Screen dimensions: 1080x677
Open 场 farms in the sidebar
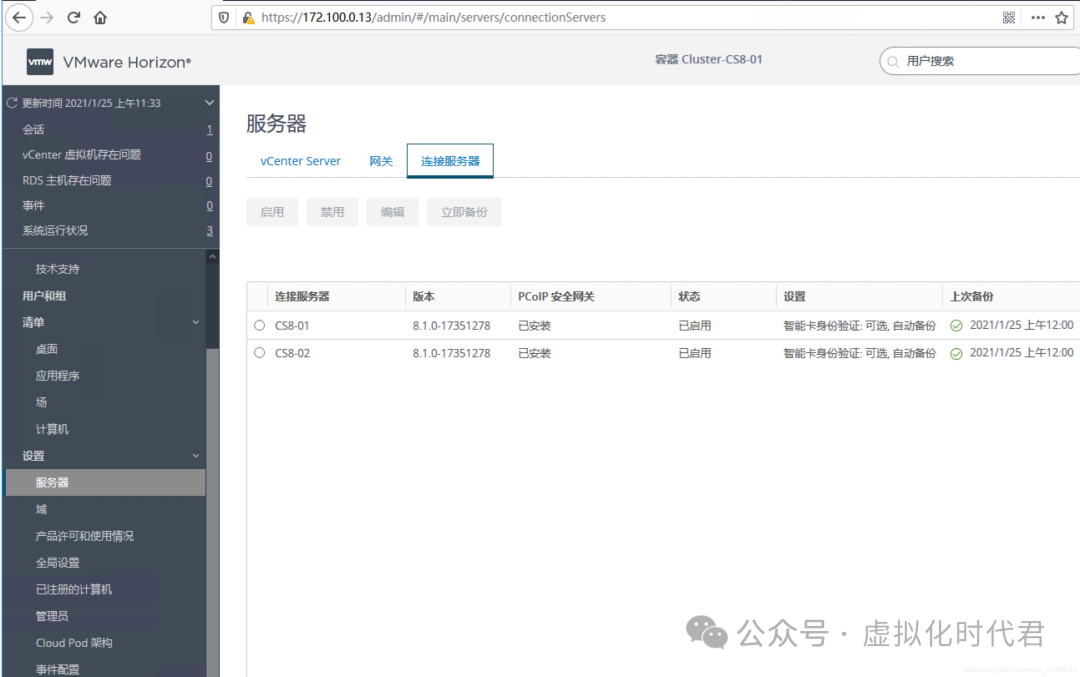point(41,402)
